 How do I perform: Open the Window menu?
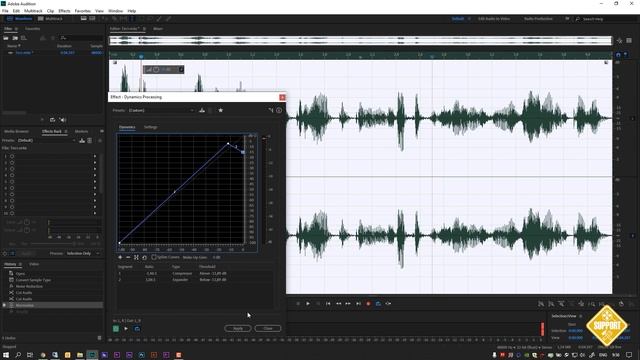tap(116, 11)
